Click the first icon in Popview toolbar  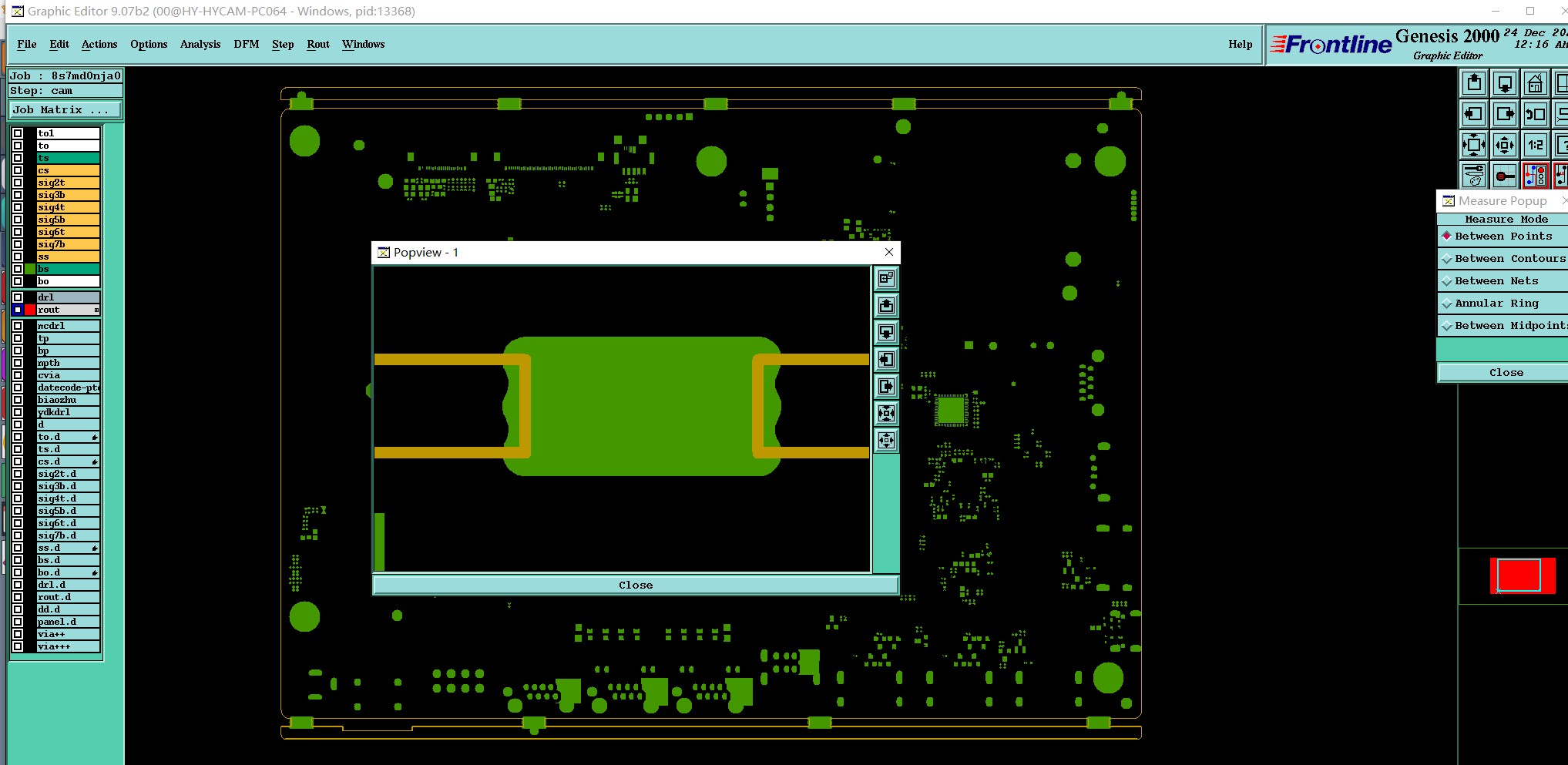(886, 278)
